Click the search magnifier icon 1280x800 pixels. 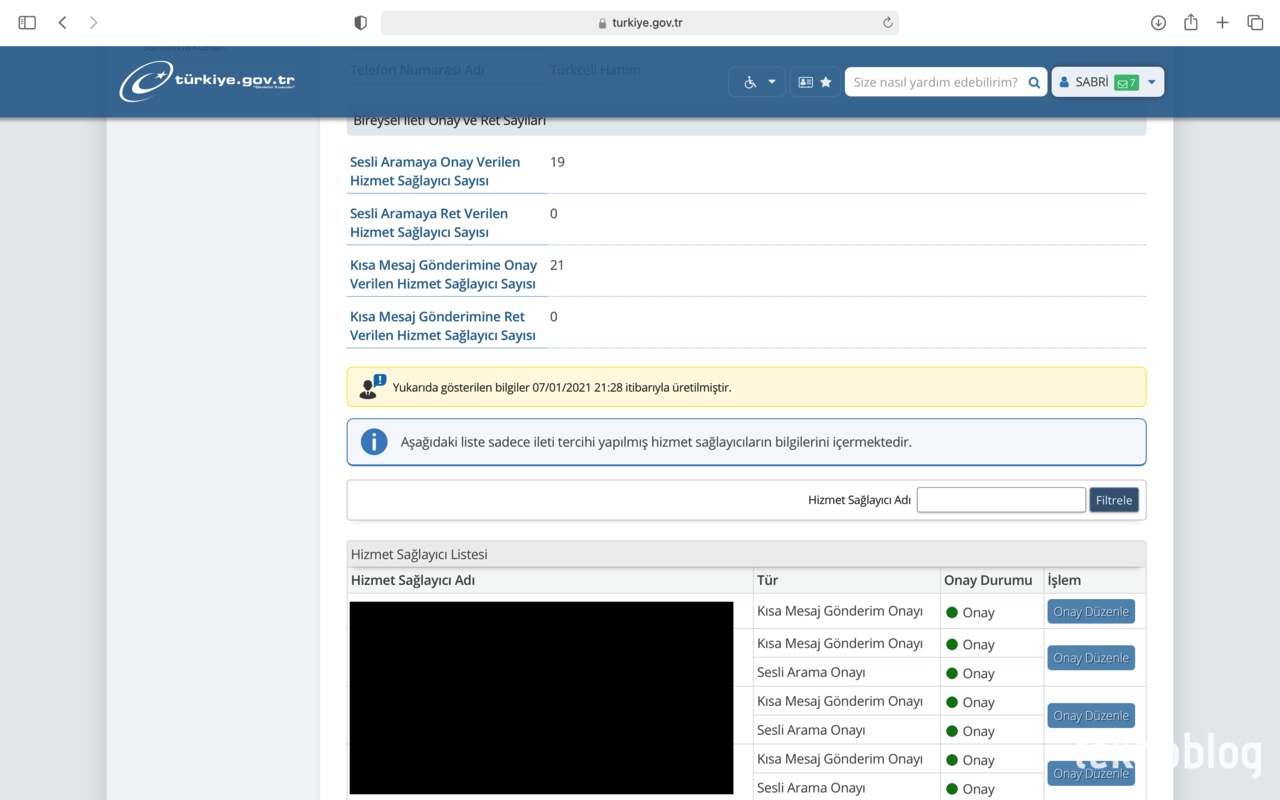point(1034,82)
